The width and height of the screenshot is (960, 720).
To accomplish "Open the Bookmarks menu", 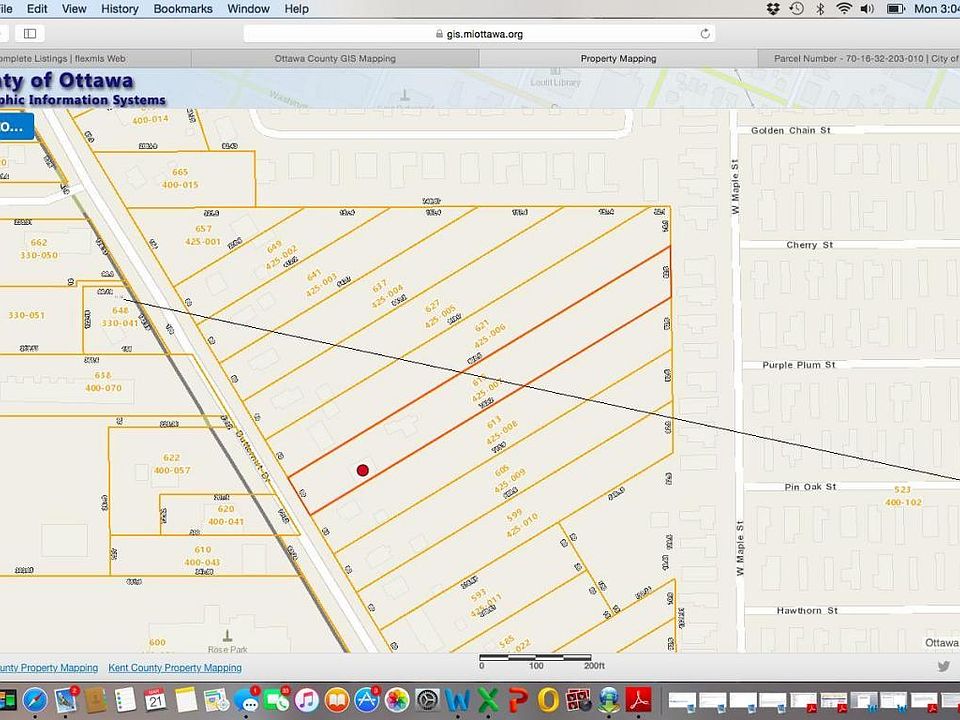I will (183, 9).
